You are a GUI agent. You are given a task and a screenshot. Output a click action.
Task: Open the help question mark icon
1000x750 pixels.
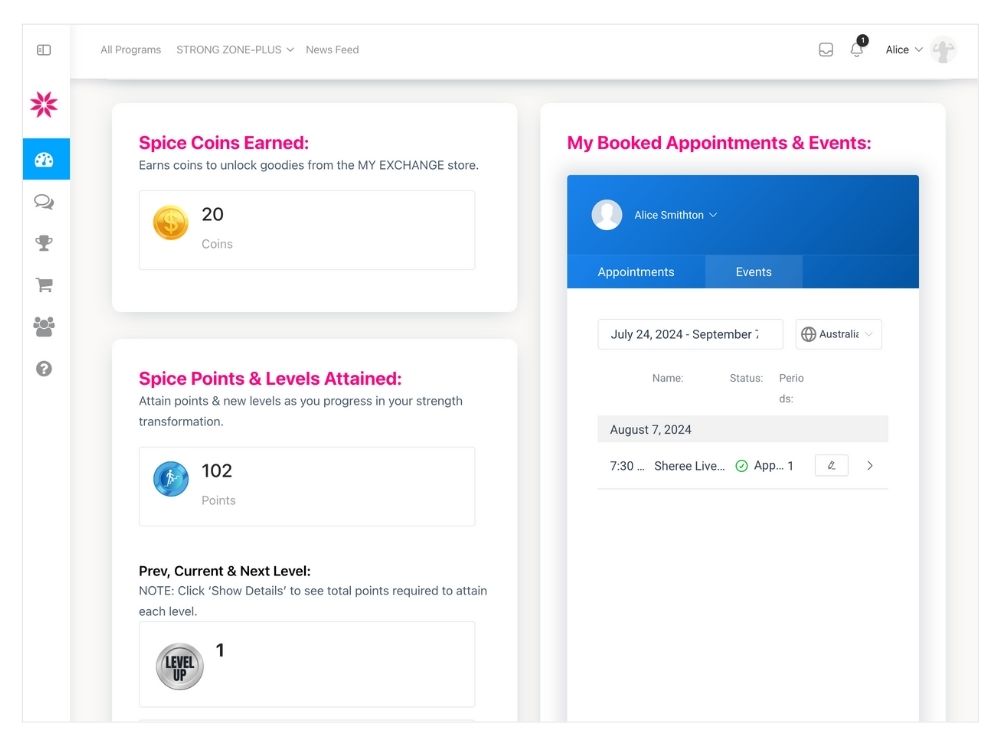44,369
